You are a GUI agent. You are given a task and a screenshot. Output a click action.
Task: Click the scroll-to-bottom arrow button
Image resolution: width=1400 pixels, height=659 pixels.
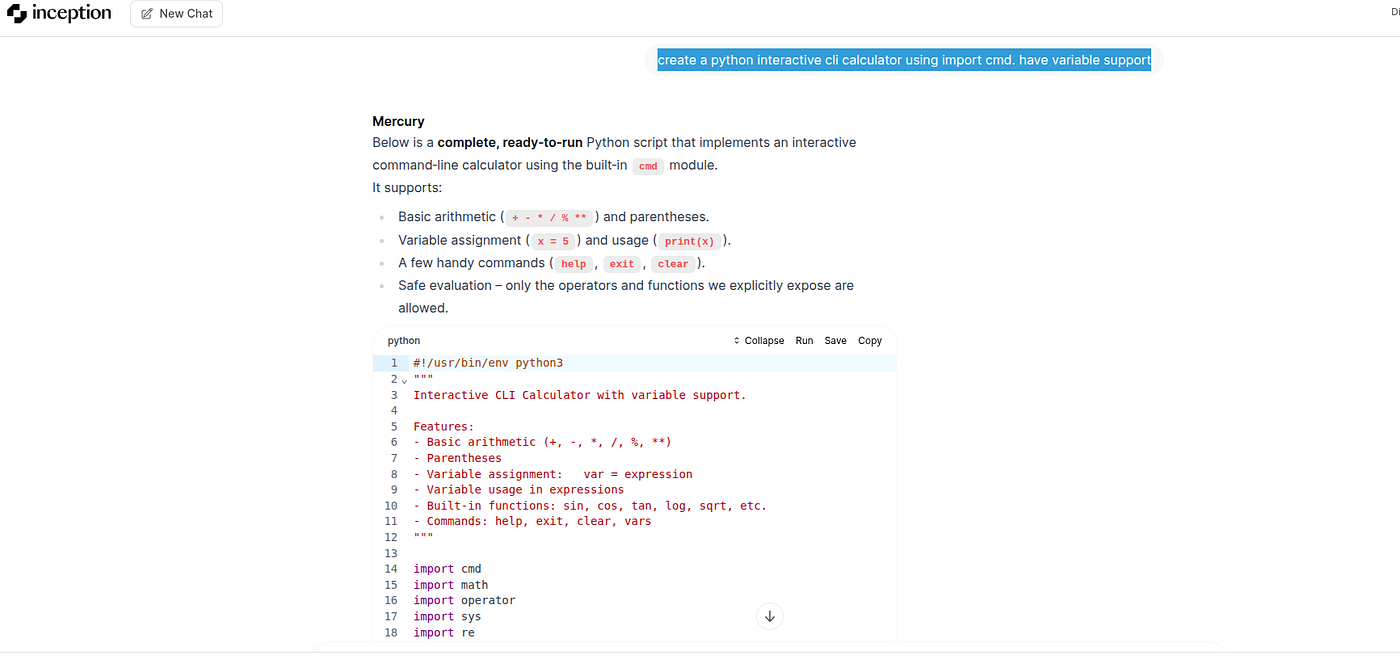coord(770,616)
